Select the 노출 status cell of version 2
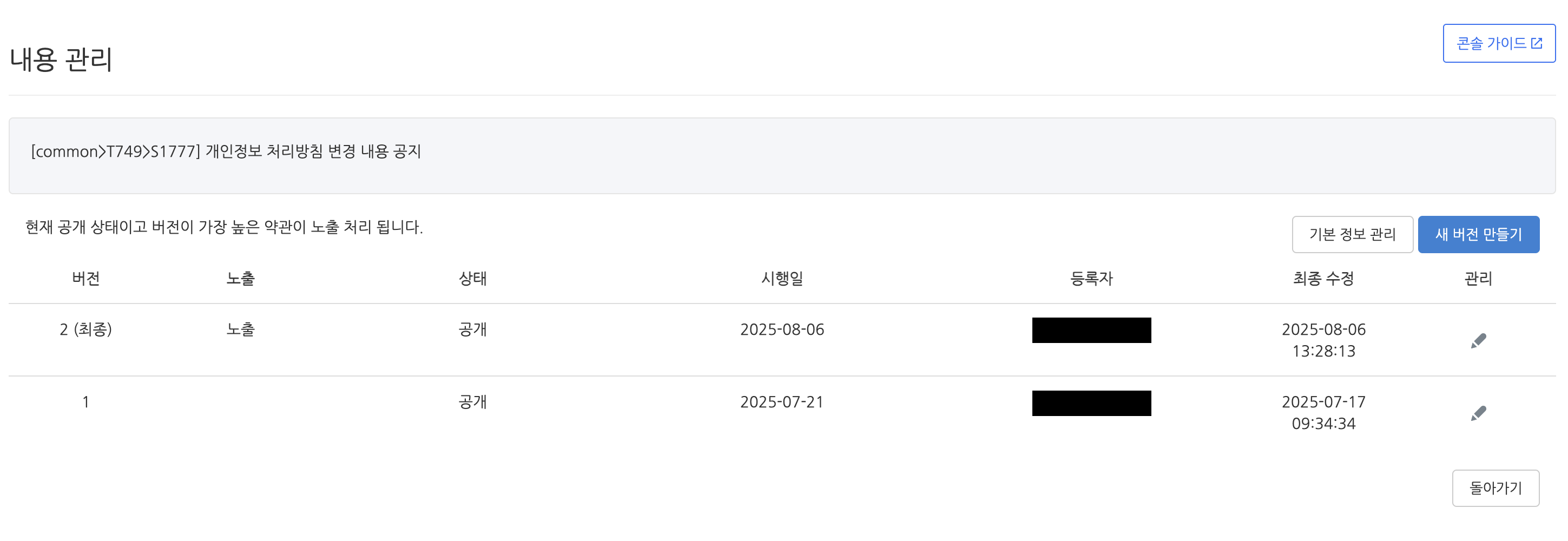1568x541 pixels. pyautogui.click(x=240, y=329)
